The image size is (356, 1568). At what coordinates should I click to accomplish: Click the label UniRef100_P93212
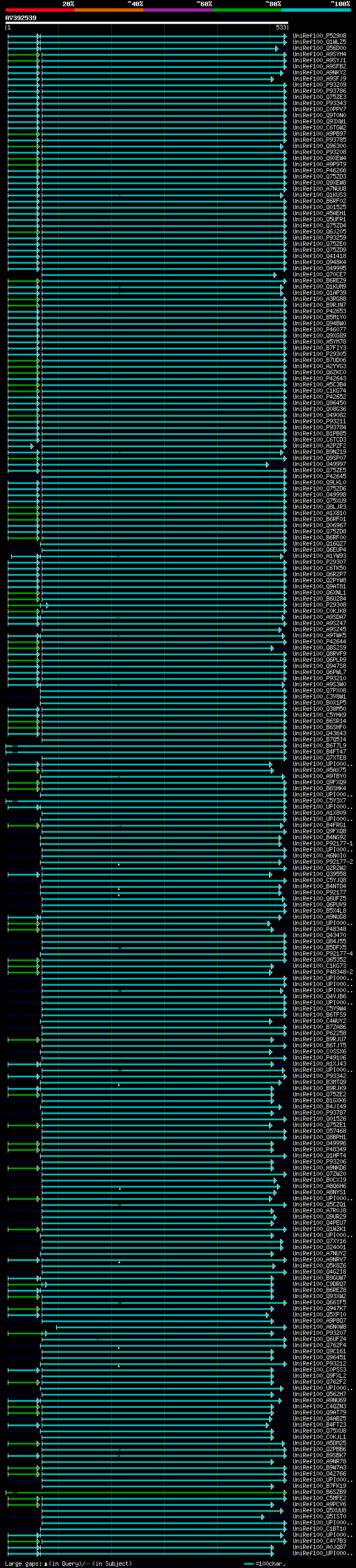pyautogui.click(x=319, y=1363)
